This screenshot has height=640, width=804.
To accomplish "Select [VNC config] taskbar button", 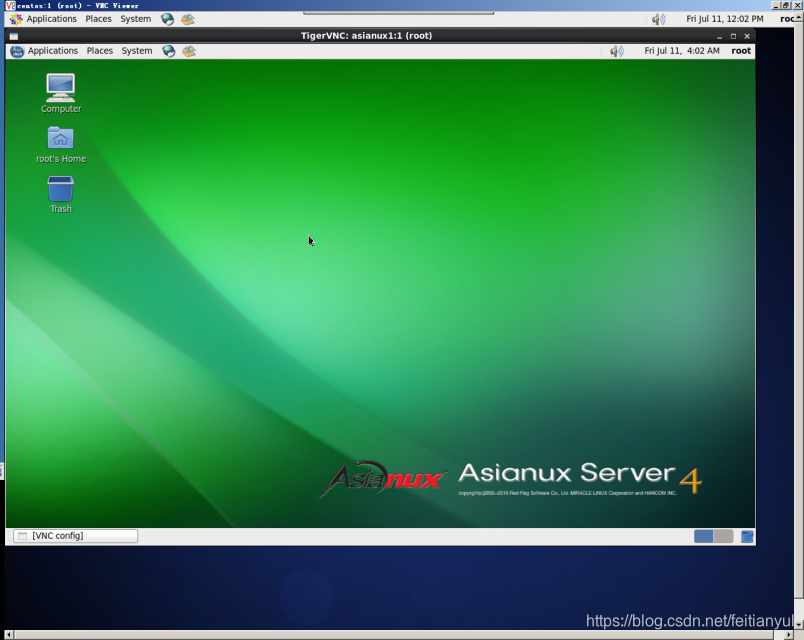I will tap(75, 536).
